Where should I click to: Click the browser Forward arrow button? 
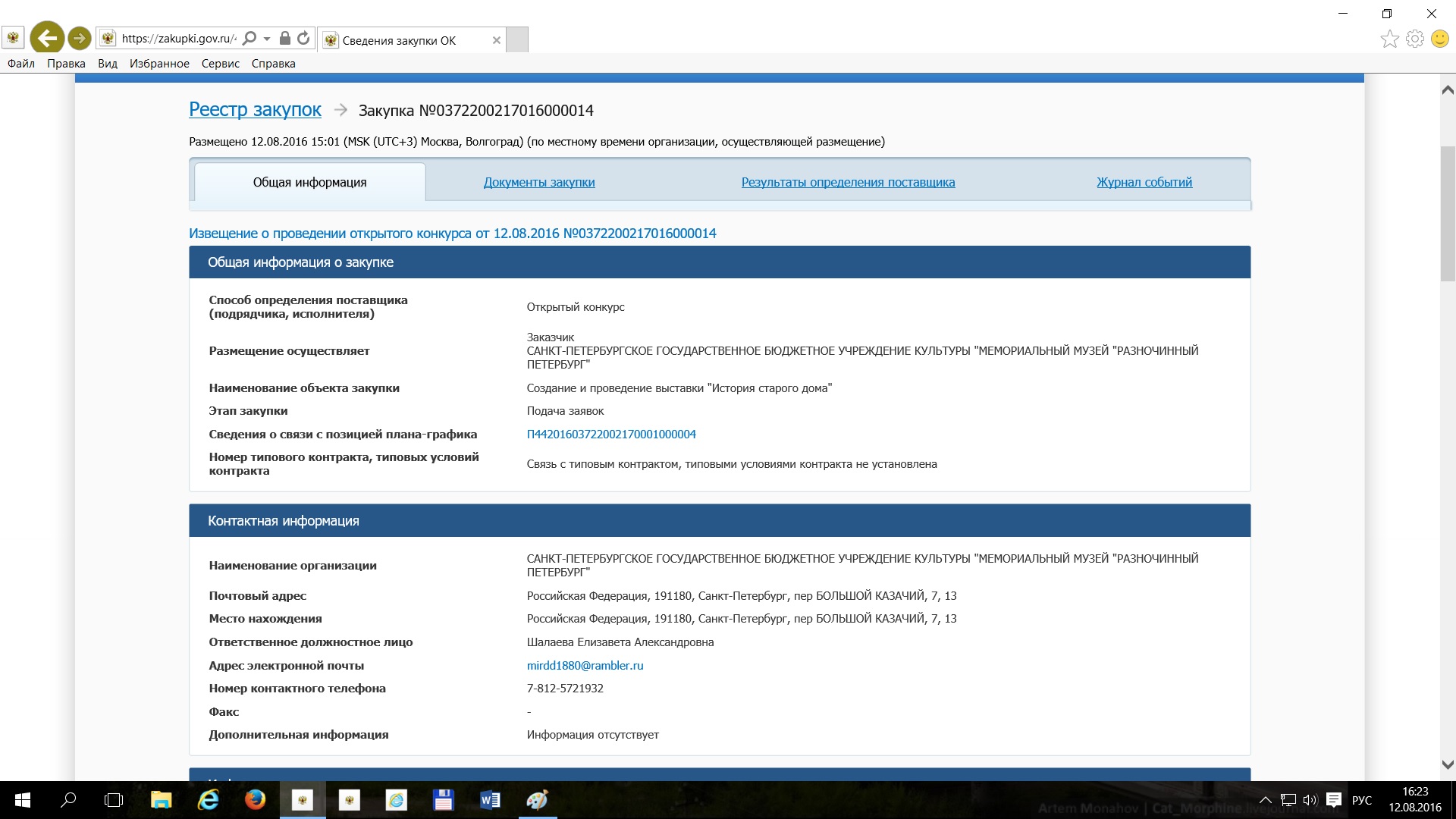coord(79,38)
